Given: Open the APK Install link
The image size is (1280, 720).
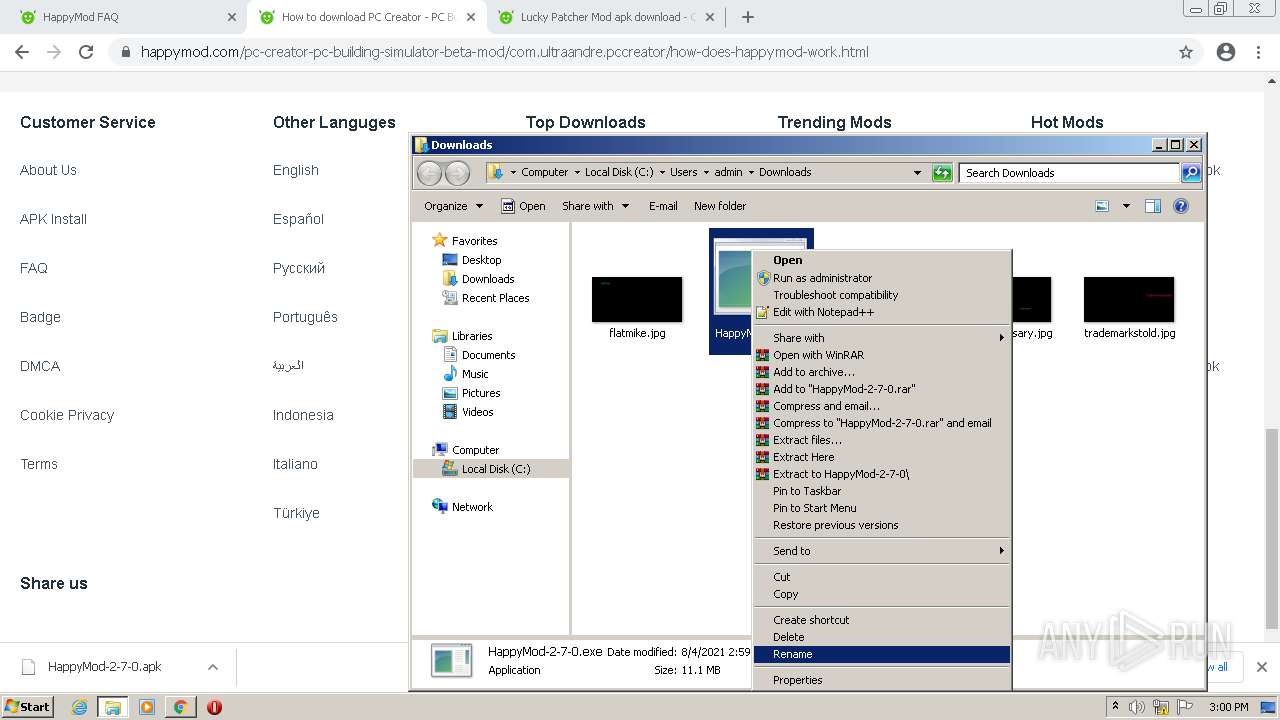Looking at the screenshot, I should pyautogui.click(x=53, y=219).
